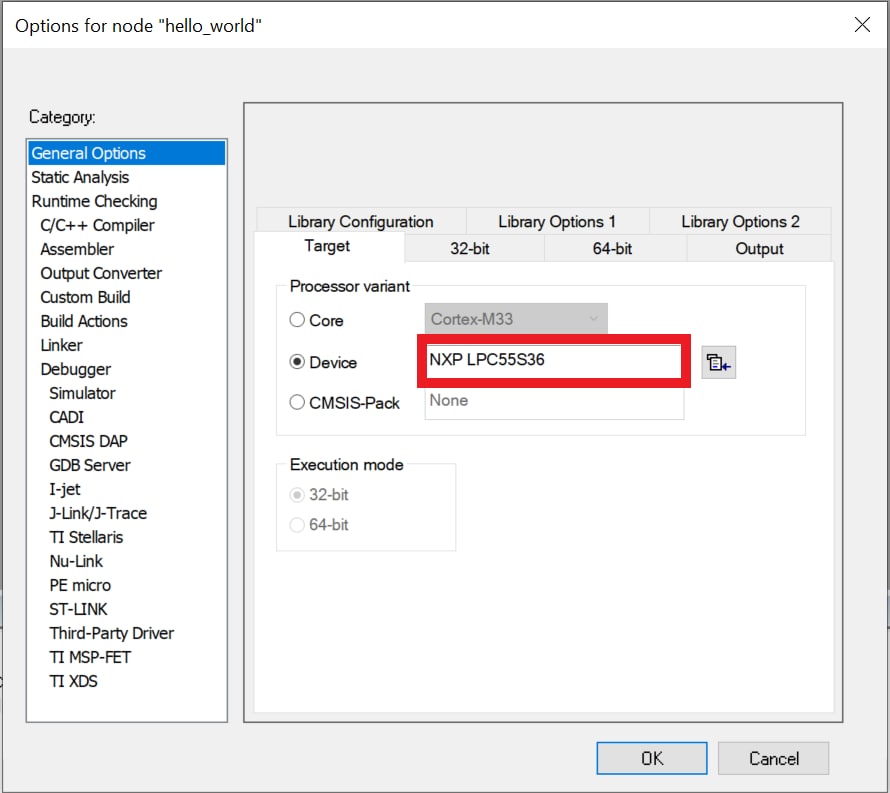Click the NXP LPC55S36 device field
The width and height of the screenshot is (890, 793).
tap(553, 360)
